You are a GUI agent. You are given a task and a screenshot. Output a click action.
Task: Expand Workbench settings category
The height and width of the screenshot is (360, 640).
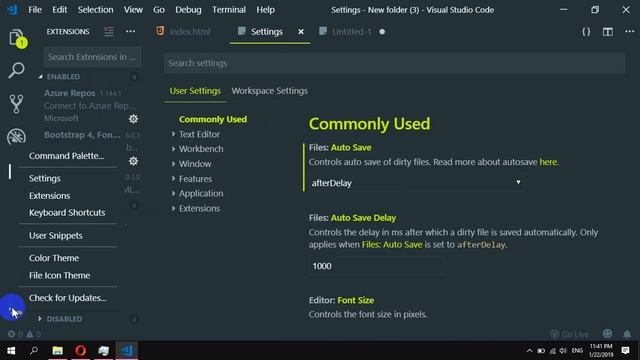(201, 149)
